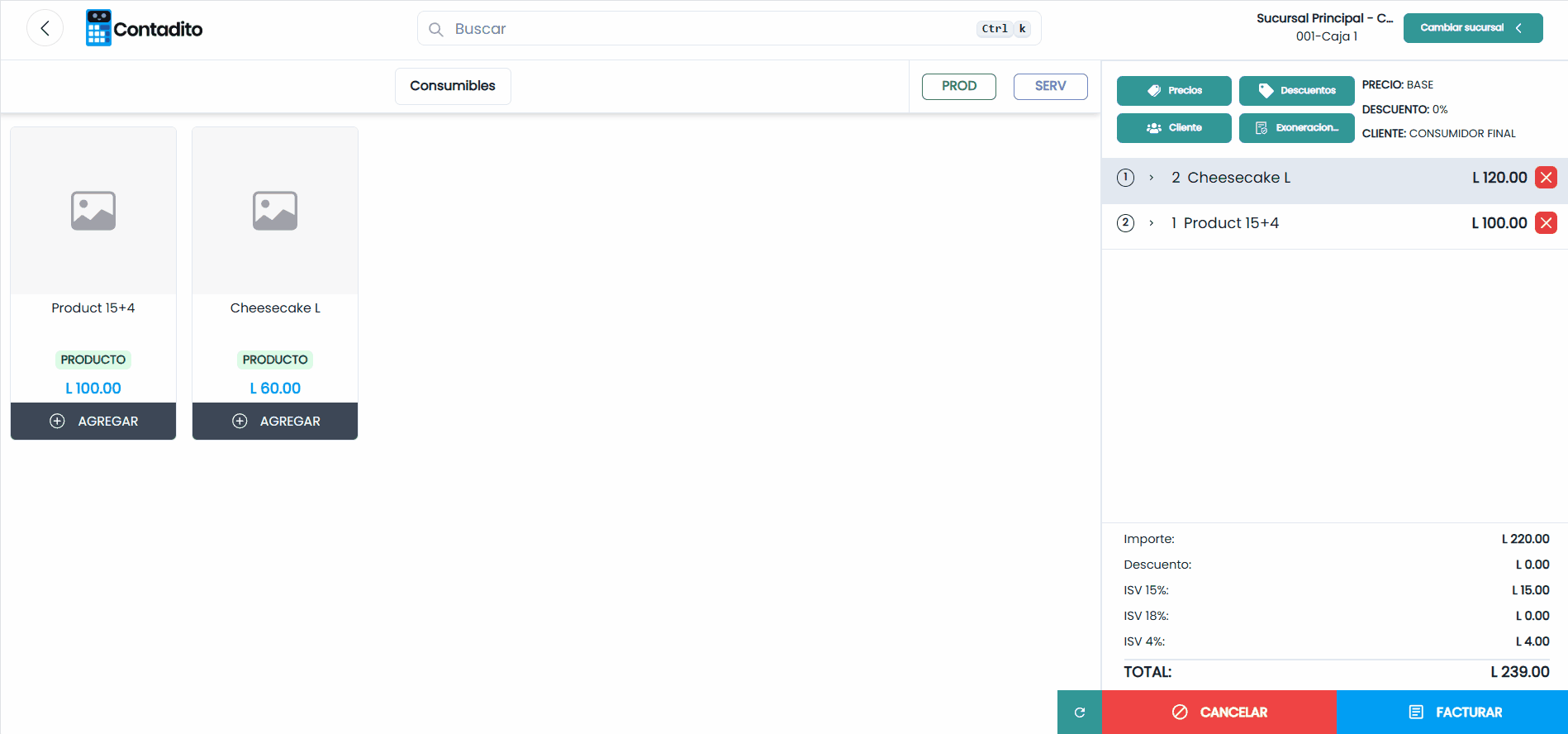Click the refresh icon beside Cancelar
Viewport: 1568px width, 734px height.
pos(1079,712)
